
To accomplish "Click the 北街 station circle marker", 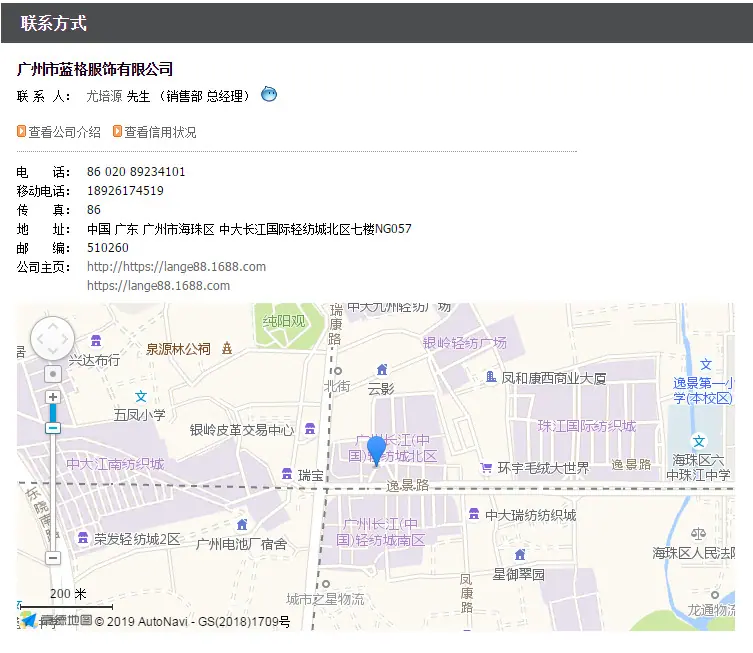I will [338, 371].
